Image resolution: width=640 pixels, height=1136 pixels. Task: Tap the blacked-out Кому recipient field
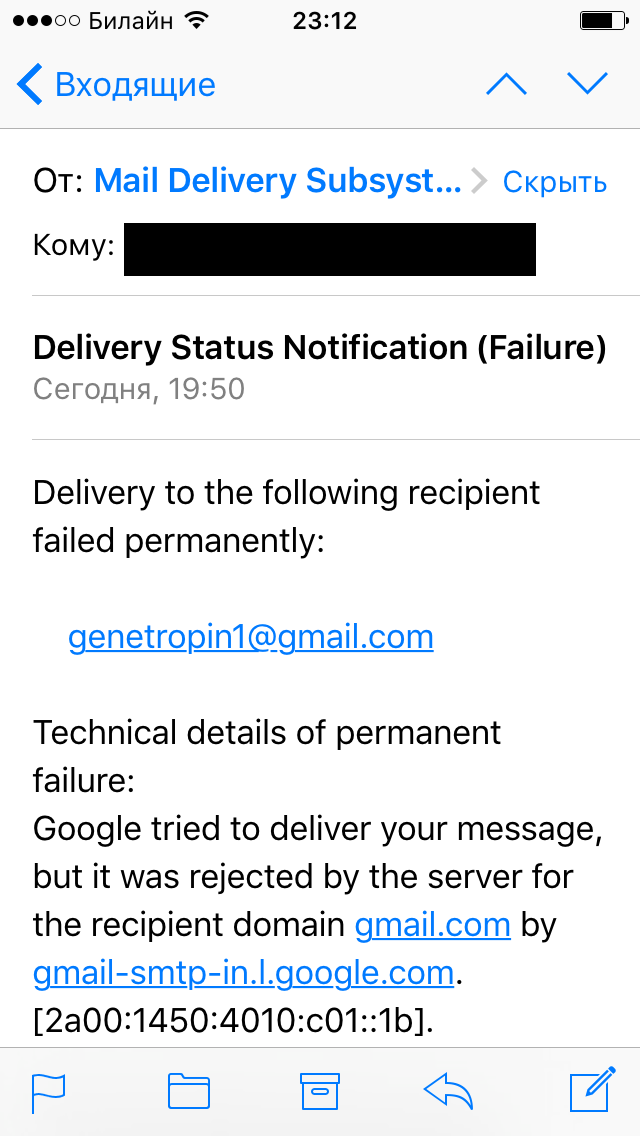click(330, 249)
